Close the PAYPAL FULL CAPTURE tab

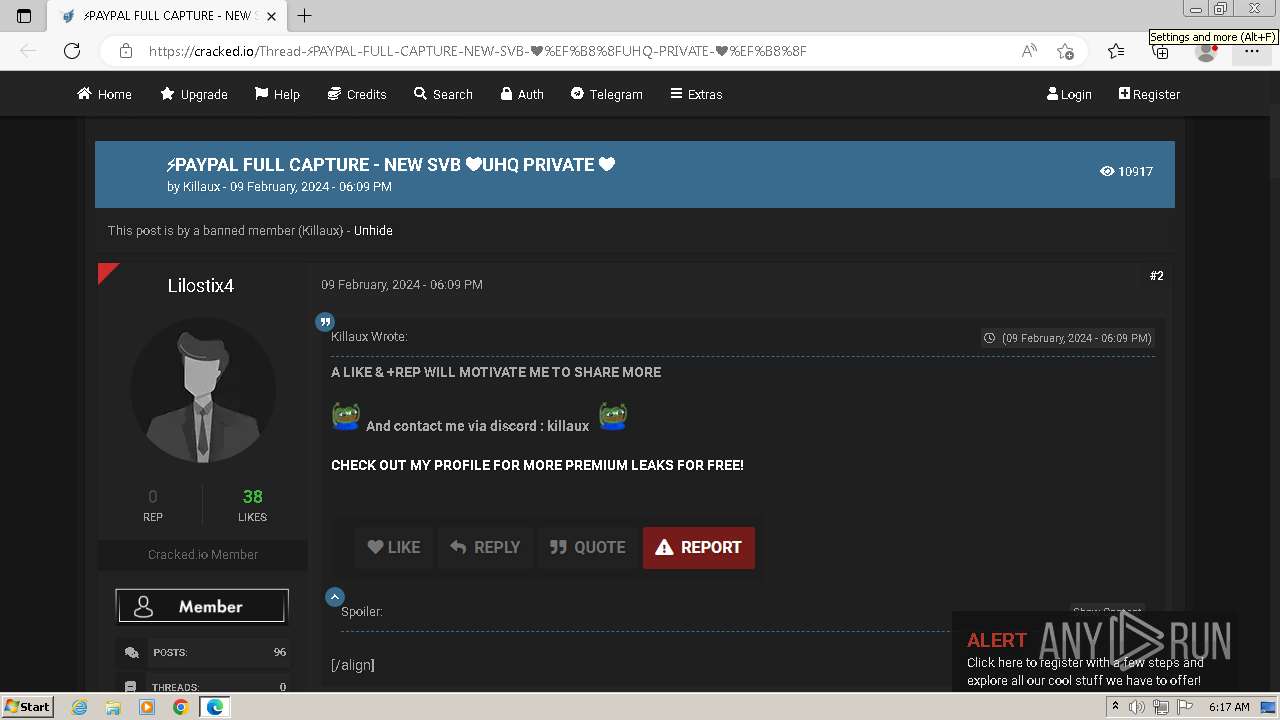[x=271, y=16]
